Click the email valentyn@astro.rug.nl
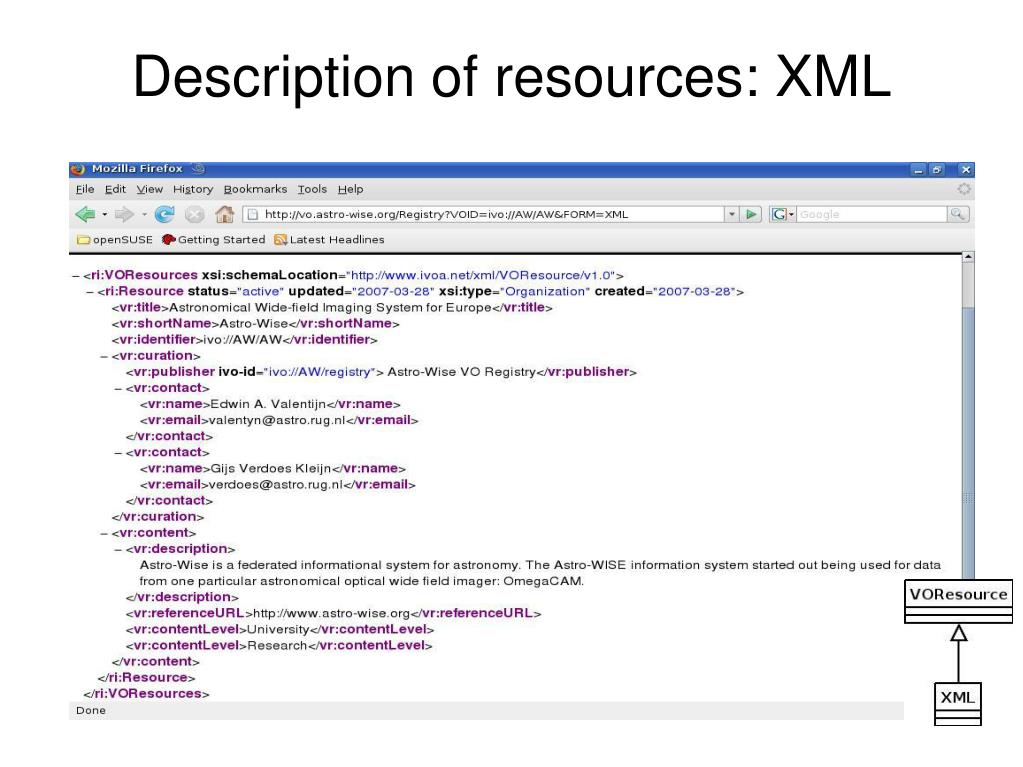This screenshot has width=1023, height=767. pos(277,420)
